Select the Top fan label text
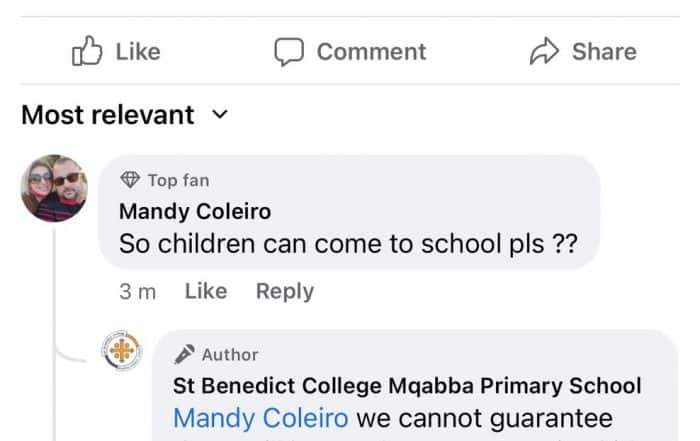This screenshot has width=700, height=441. point(179,180)
